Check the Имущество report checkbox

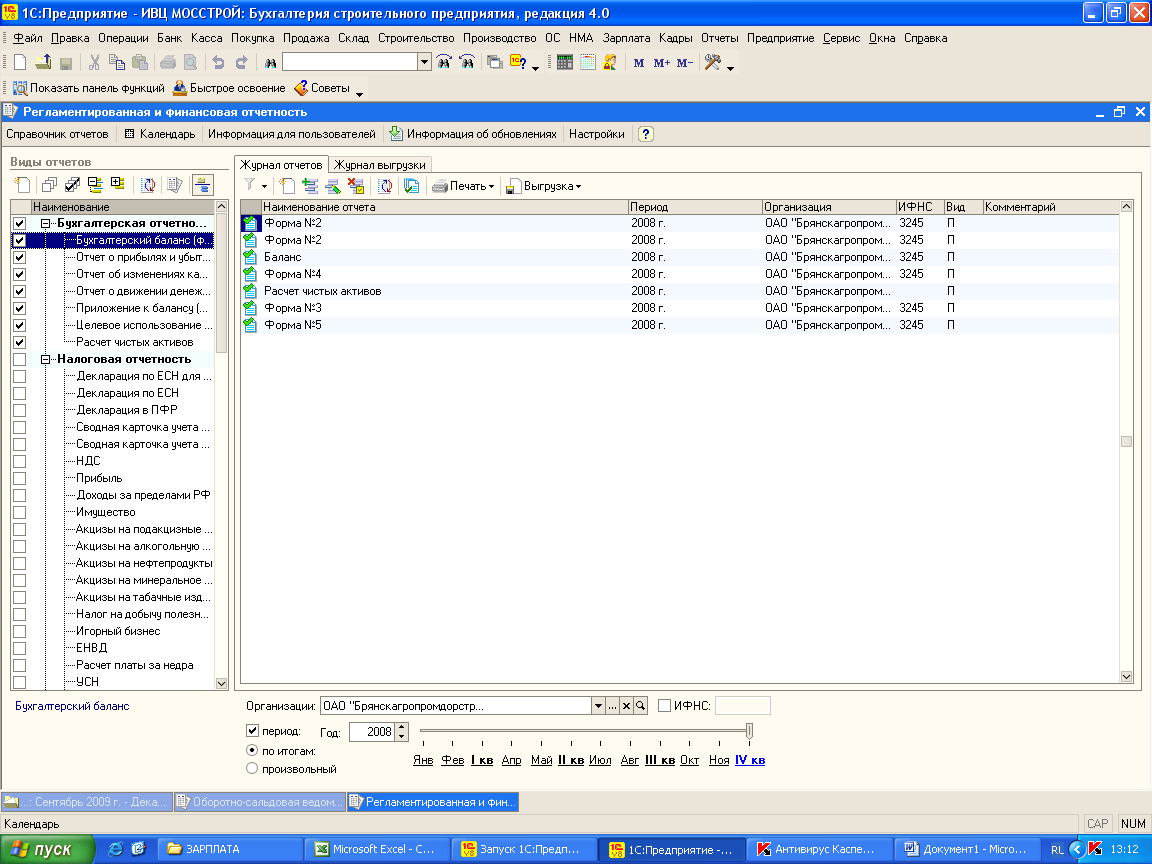coord(20,513)
